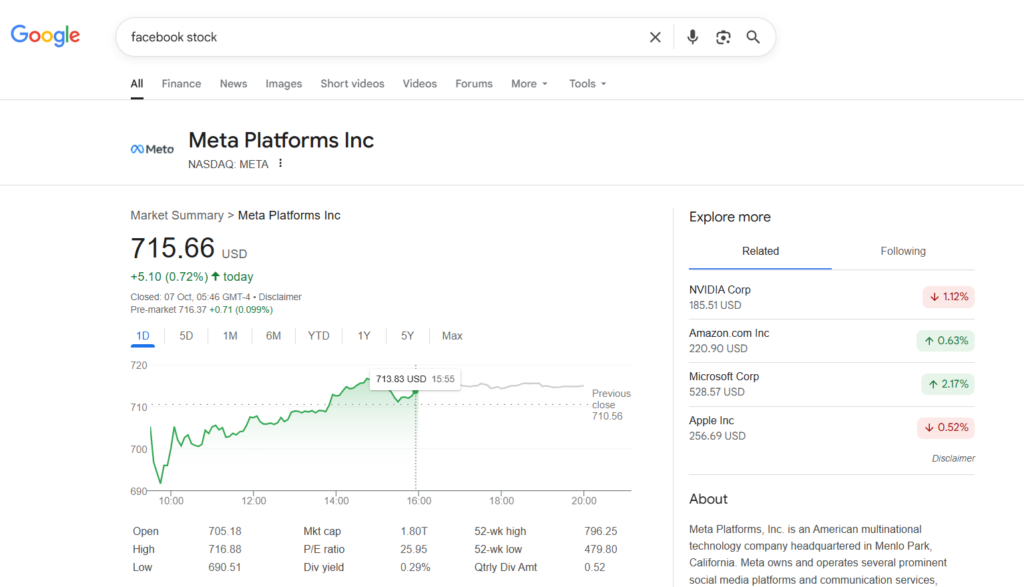Clear the search box text
Screen dimensions: 1024x587
point(655,37)
